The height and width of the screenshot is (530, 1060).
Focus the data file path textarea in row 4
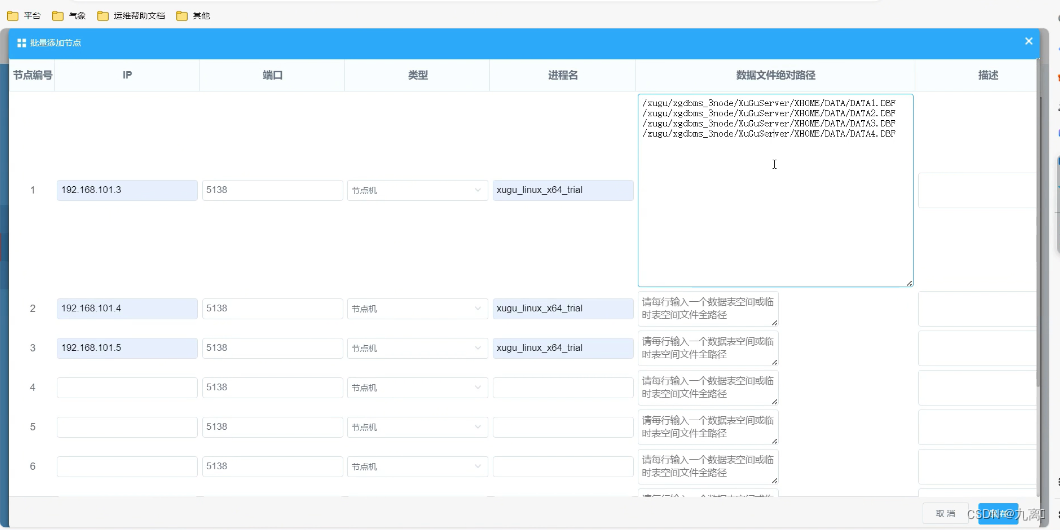pyautogui.click(x=708, y=388)
